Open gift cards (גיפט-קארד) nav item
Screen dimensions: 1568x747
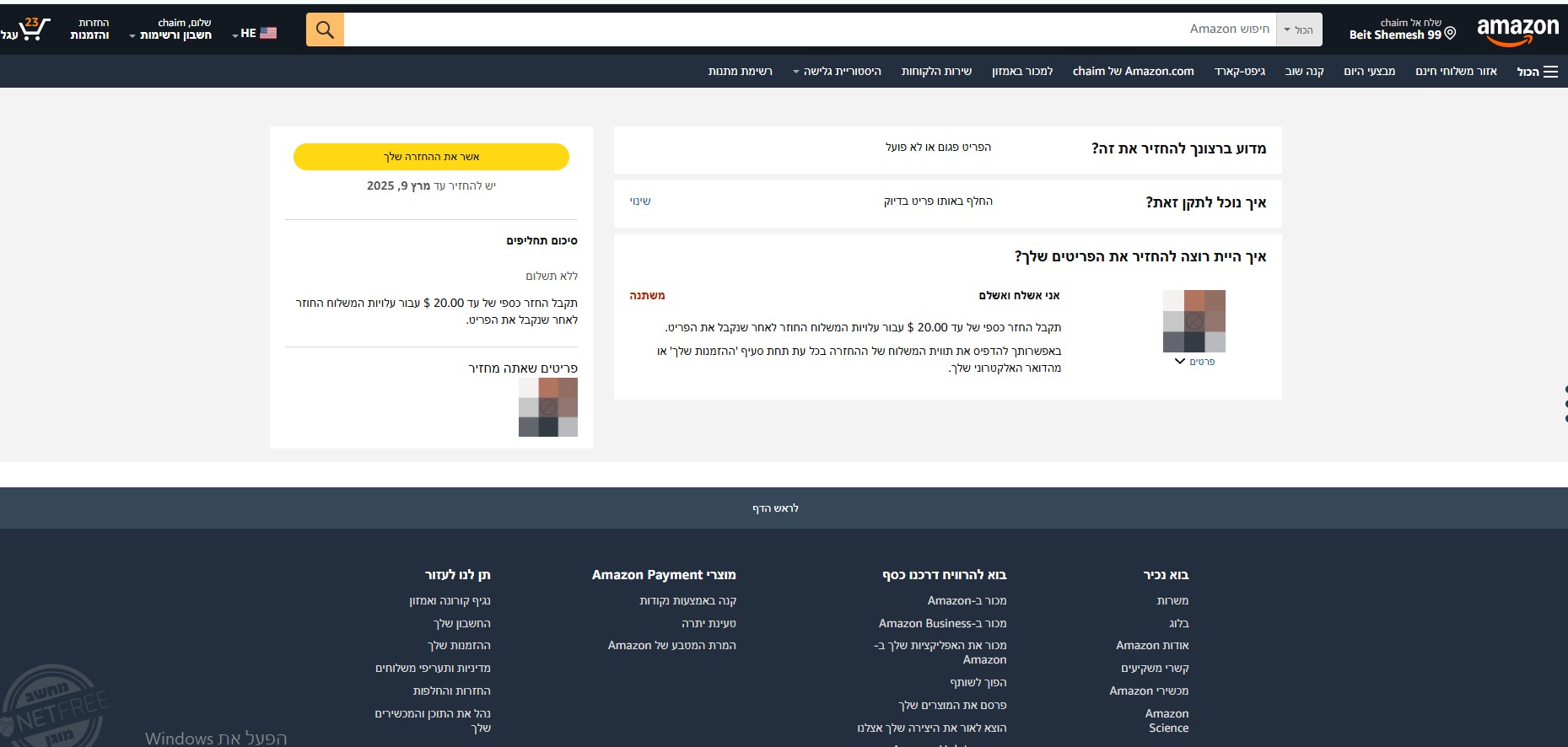pos(1240,72)
